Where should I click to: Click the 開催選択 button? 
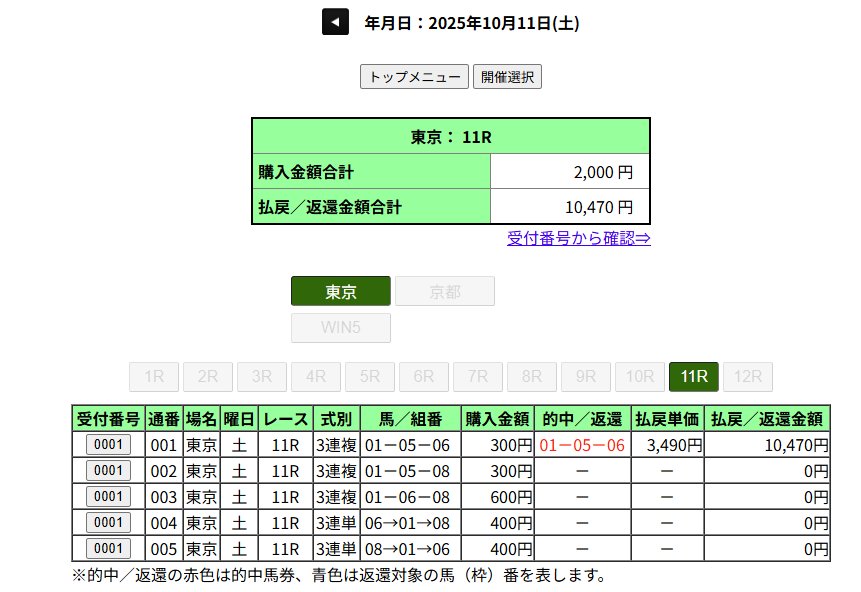tap(507, 77)
